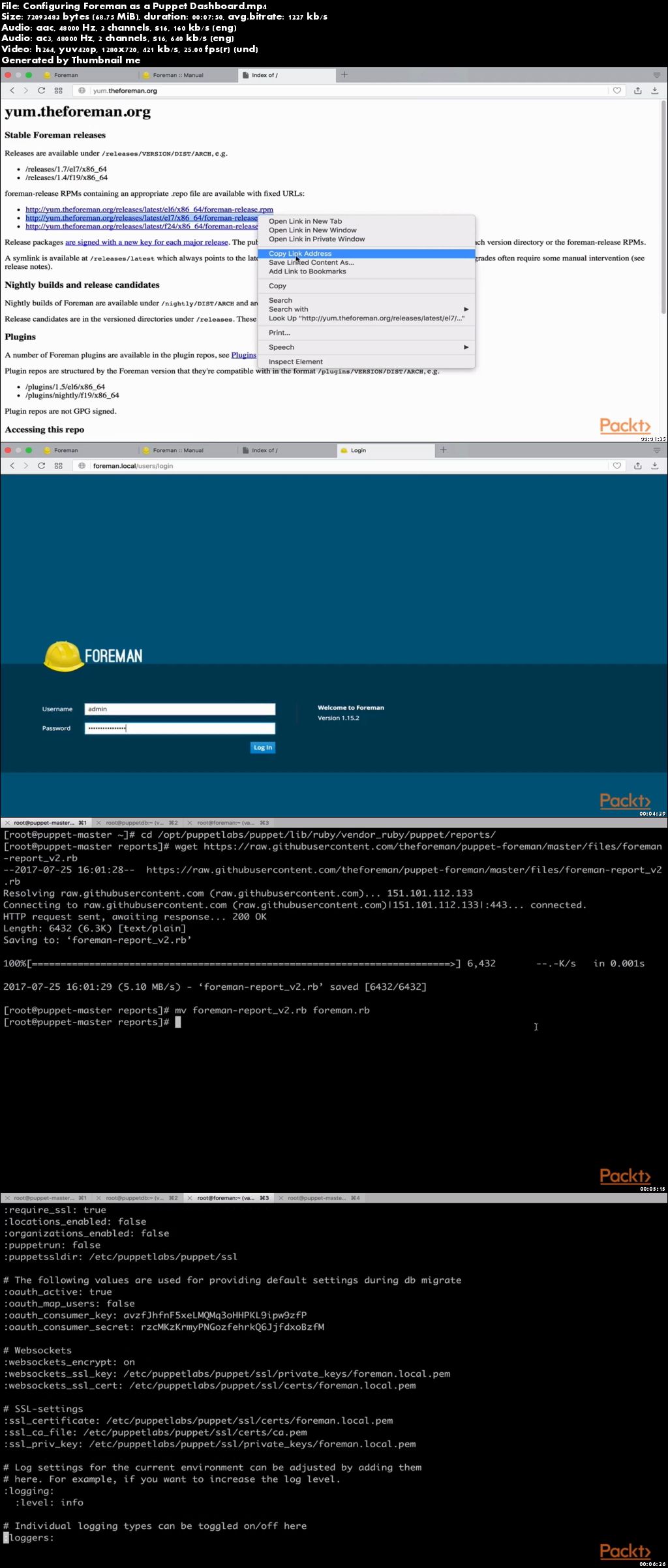
Task: Choose 'Open Link in New Window'
Action: (367, 230)
